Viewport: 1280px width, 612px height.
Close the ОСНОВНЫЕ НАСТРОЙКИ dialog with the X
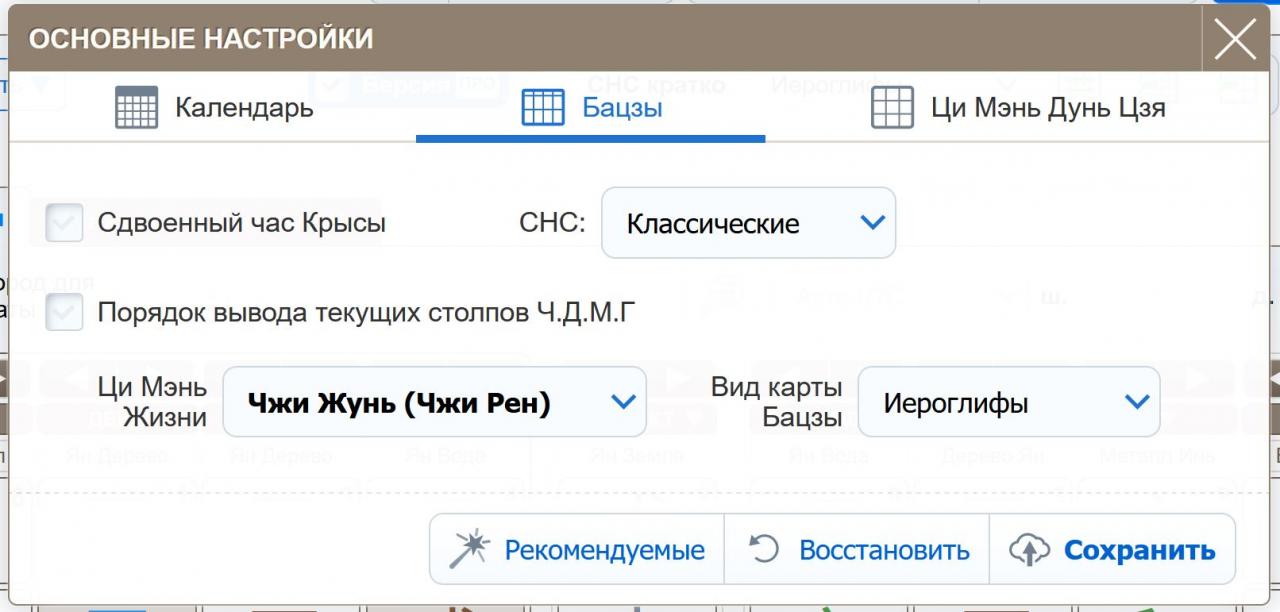1235,39
